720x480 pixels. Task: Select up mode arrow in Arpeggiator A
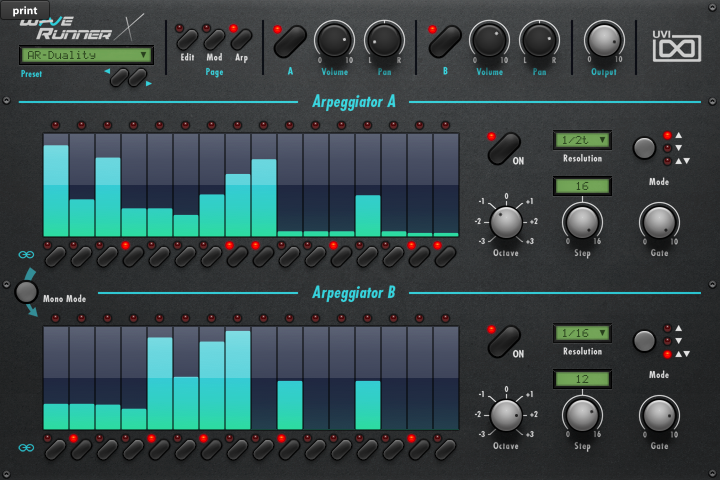pos(678,135)
